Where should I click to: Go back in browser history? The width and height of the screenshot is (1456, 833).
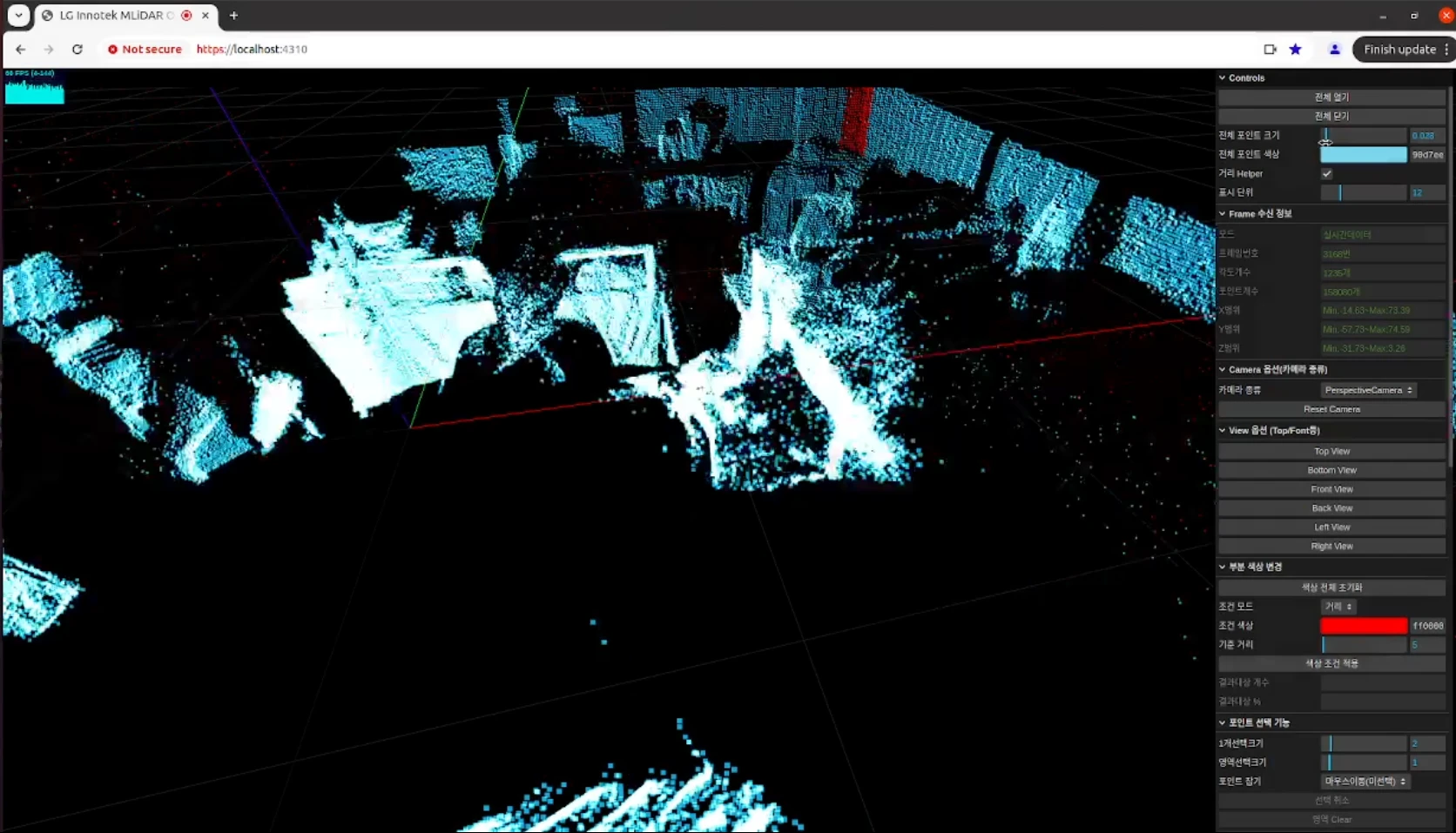[x=21, y=50]
